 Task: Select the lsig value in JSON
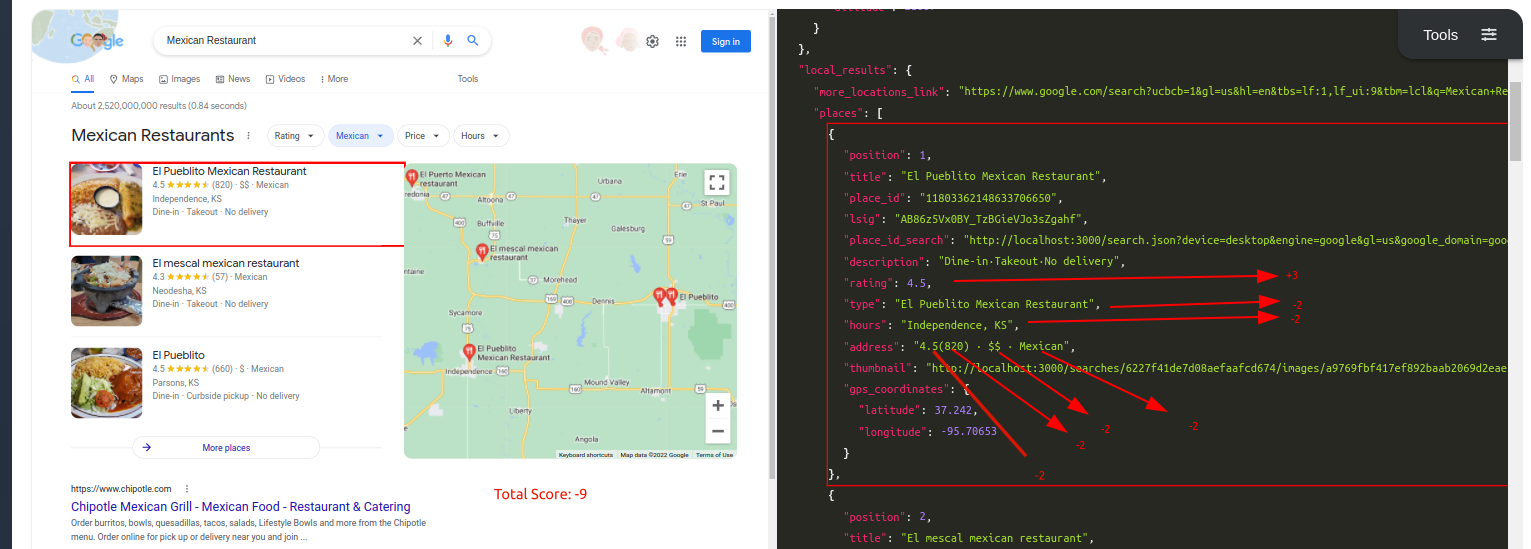990,219
